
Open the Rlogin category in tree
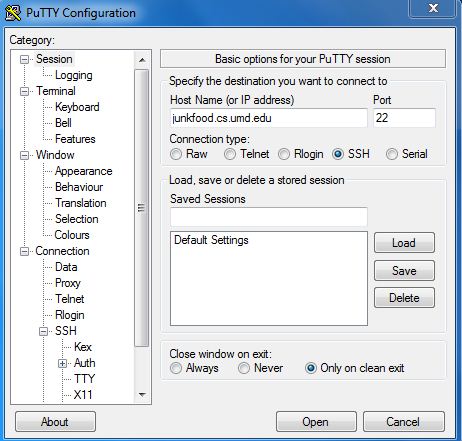[x=69, y=315]
